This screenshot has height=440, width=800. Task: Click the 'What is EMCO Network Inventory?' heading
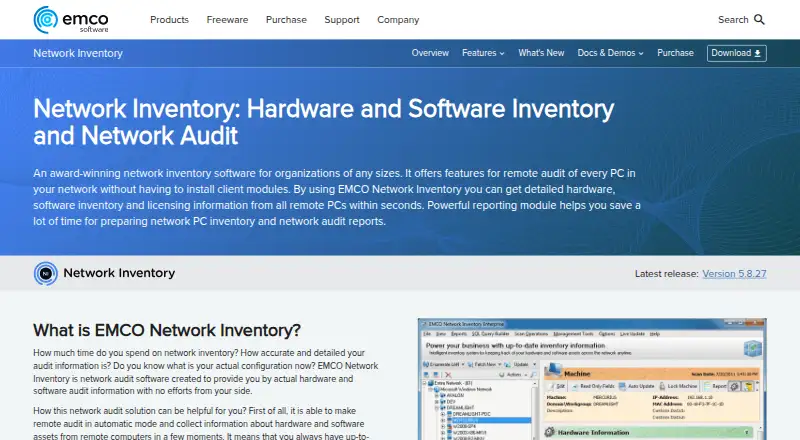pos(167,330)
